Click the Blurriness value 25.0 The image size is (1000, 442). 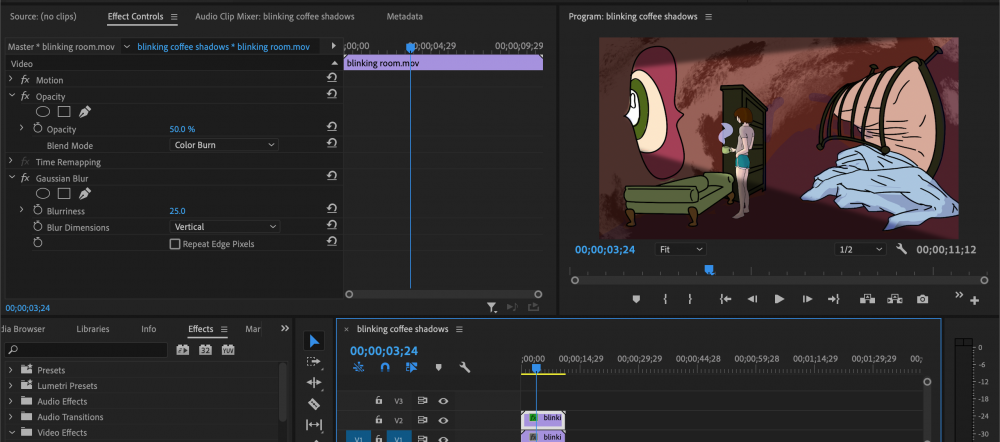pyautogui.click(x=177, y=210)
